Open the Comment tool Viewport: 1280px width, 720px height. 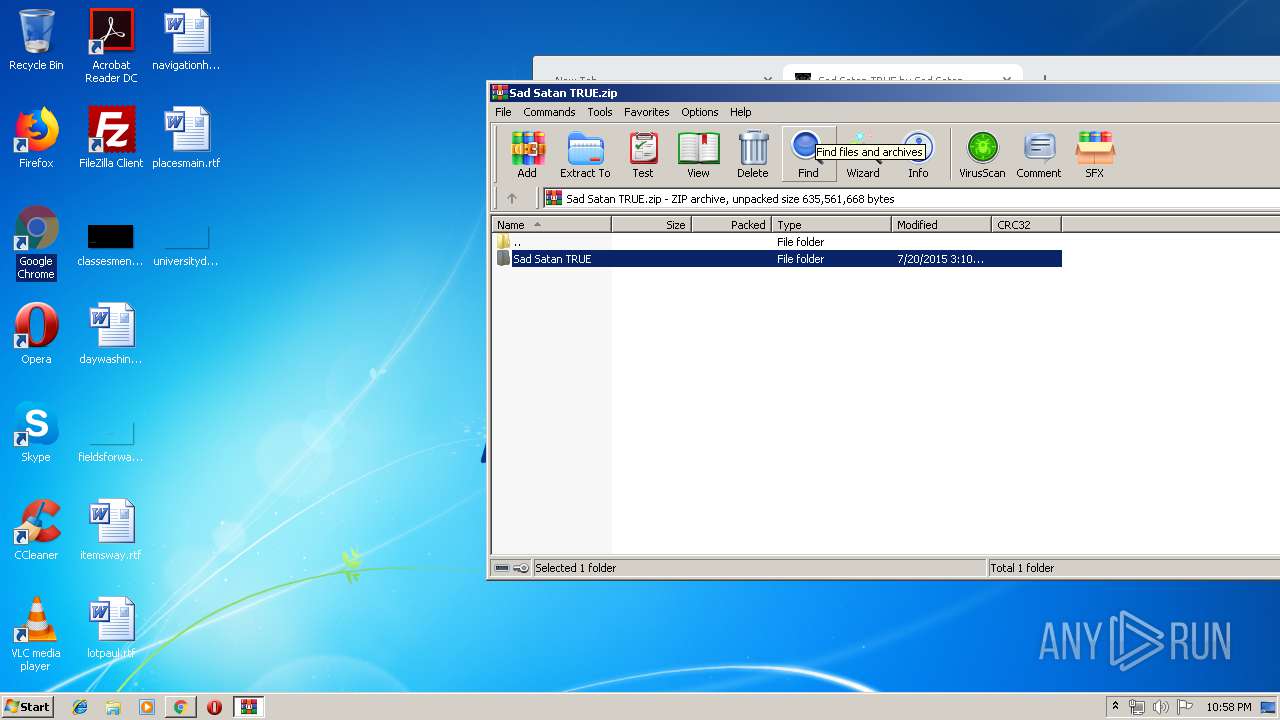pyautogui.click(x=1039, y=154)
